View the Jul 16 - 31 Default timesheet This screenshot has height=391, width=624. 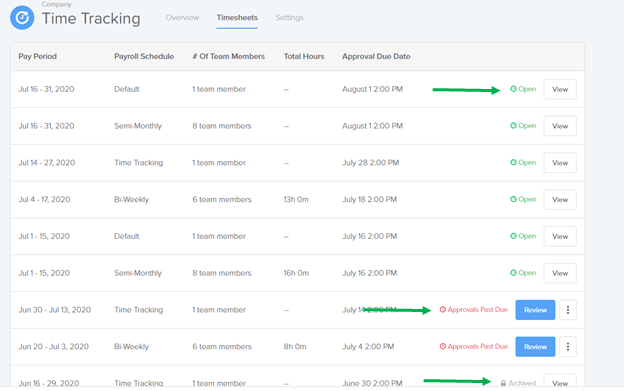tap(560, 89)
